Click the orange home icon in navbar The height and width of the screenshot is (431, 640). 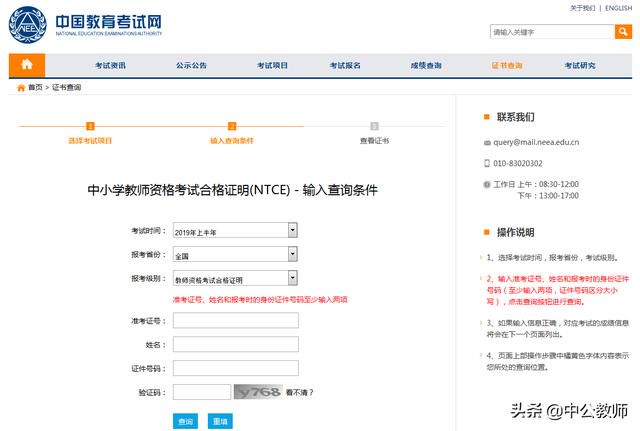[27, 65]
